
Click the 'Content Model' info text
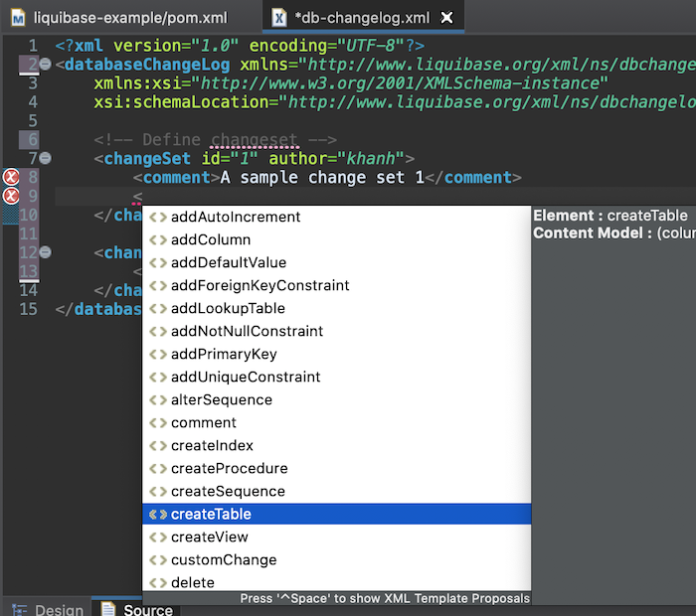click(614, 233)
